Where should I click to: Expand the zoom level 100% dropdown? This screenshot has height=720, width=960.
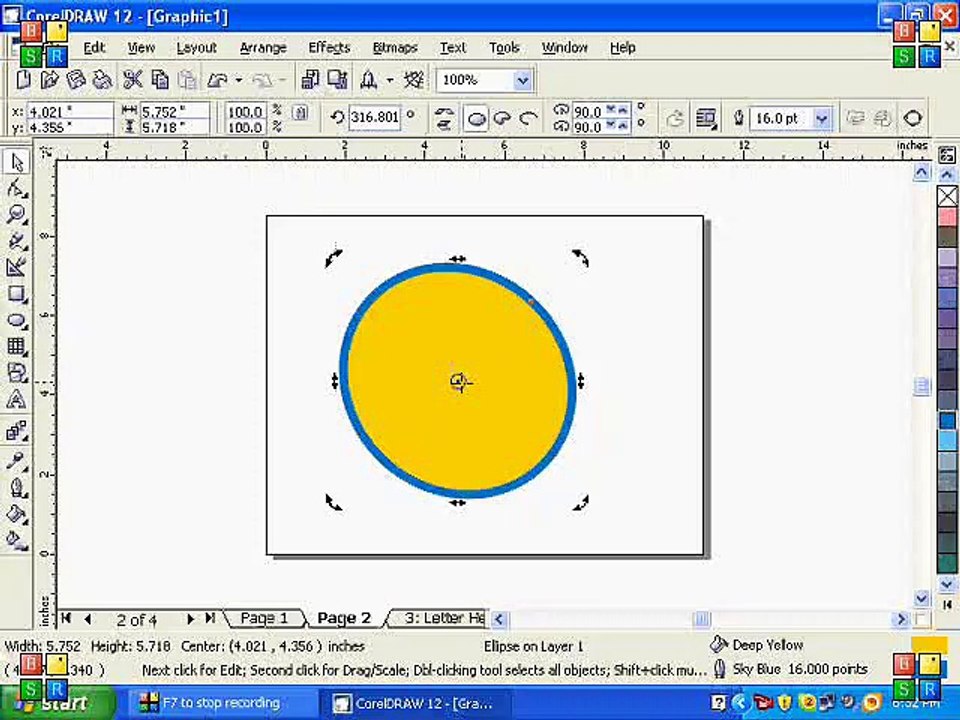(522, 80)
